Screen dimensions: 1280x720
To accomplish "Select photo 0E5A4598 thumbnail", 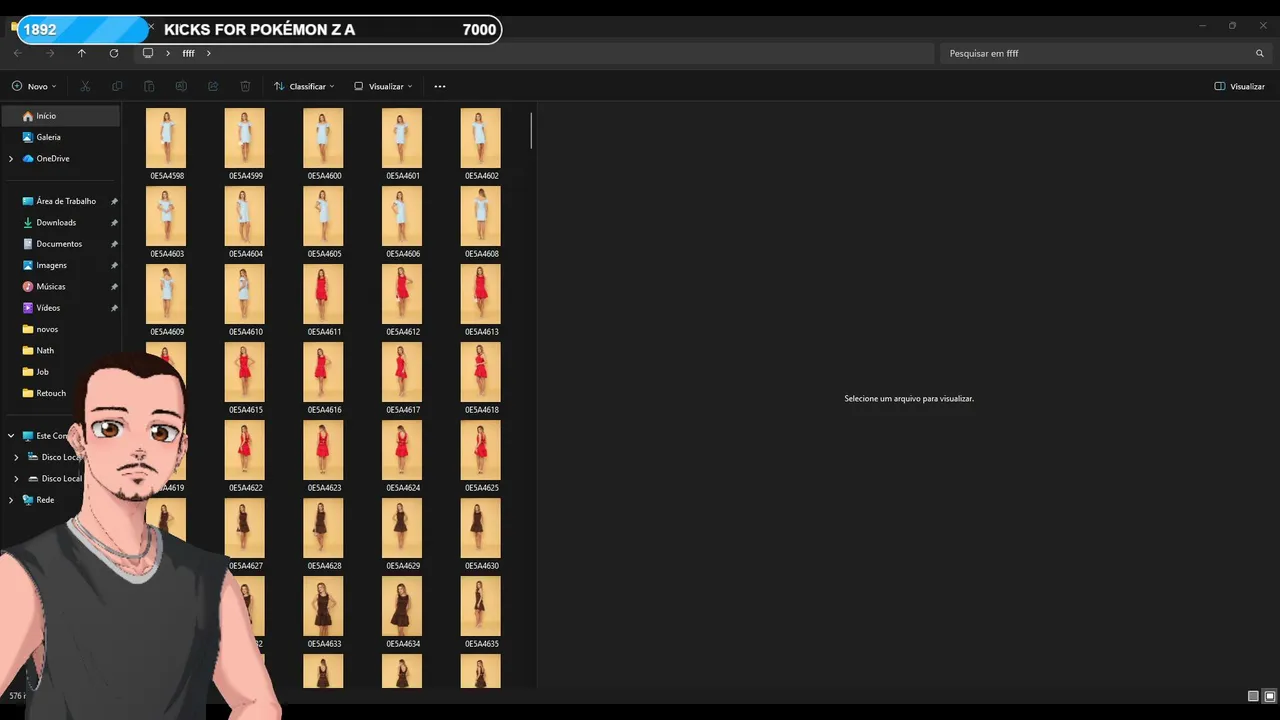I will click(x=166, y=138).
